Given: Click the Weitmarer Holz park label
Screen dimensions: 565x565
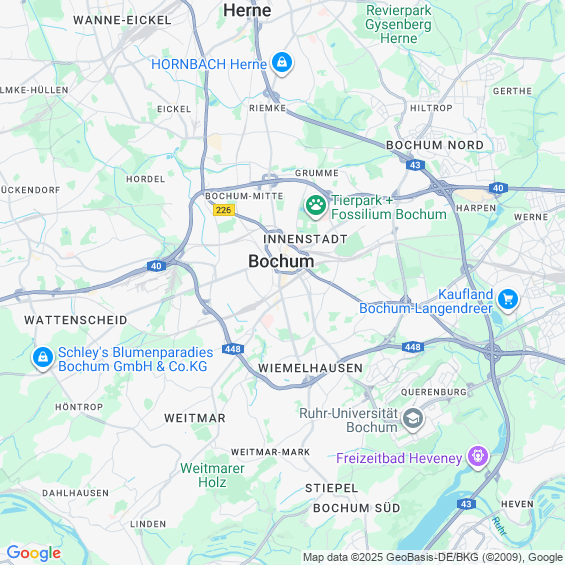Looking at the screenshot, I should tap(212, 475).
